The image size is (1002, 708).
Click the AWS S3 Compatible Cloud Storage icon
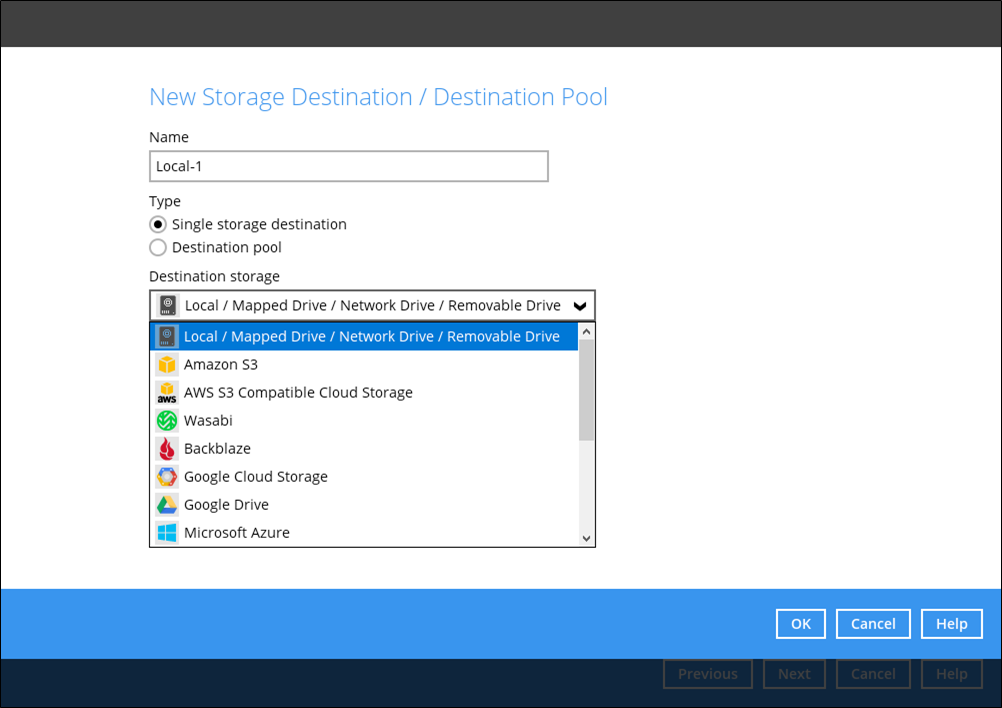(x=167, y=393)
